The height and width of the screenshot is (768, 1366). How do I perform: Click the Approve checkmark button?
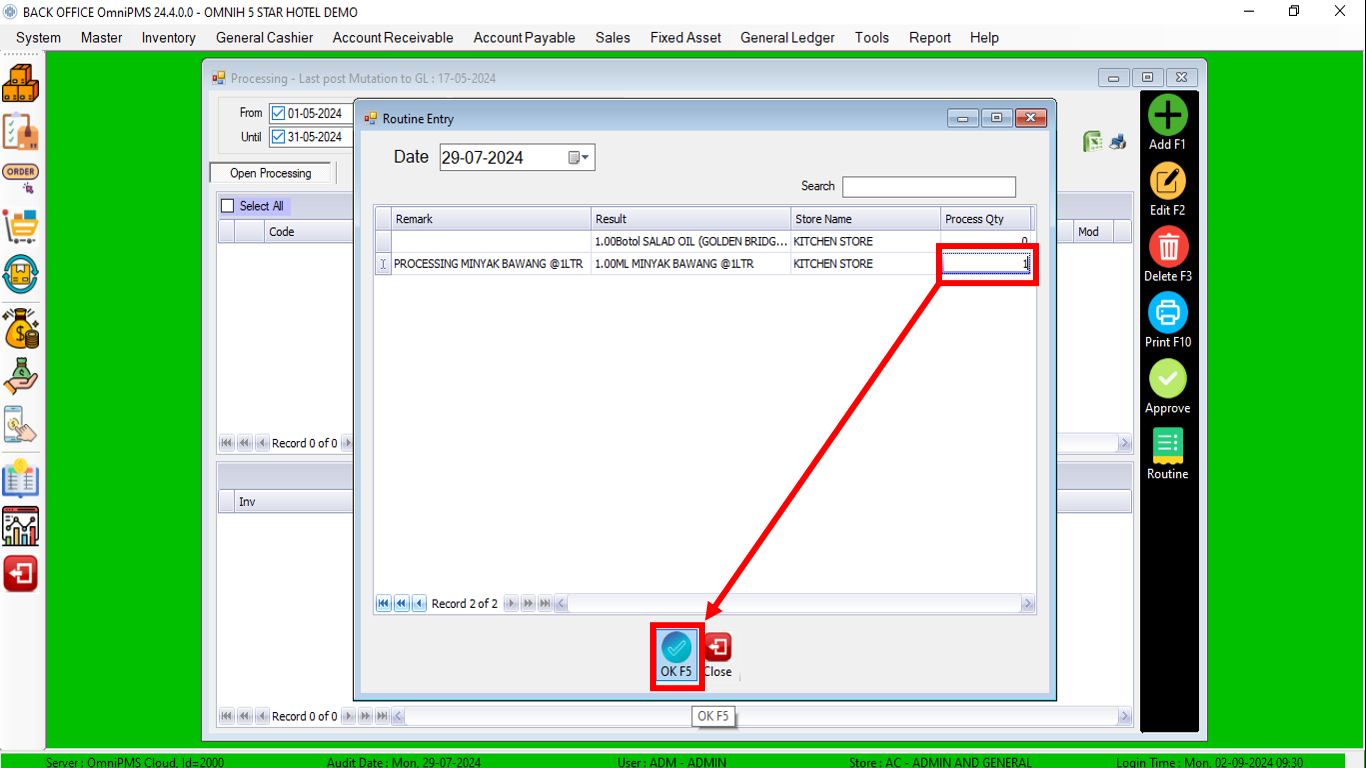(x=1167, y=387)
